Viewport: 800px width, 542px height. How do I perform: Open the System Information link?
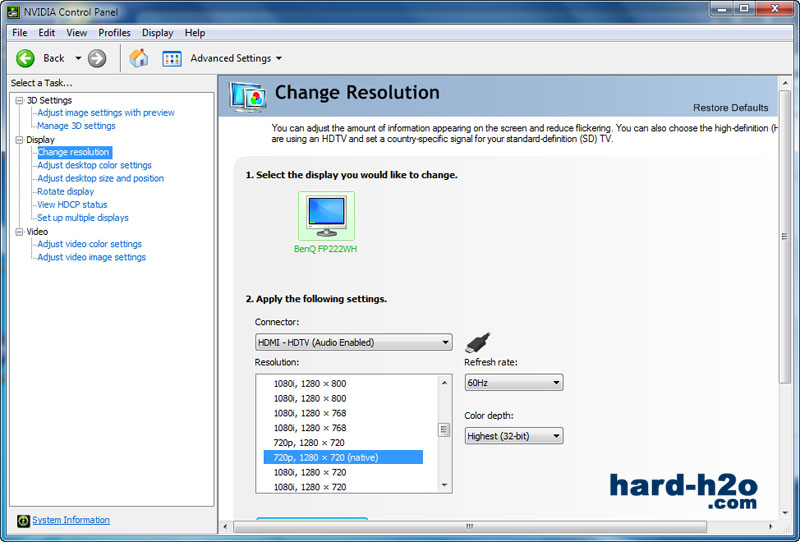71,520
